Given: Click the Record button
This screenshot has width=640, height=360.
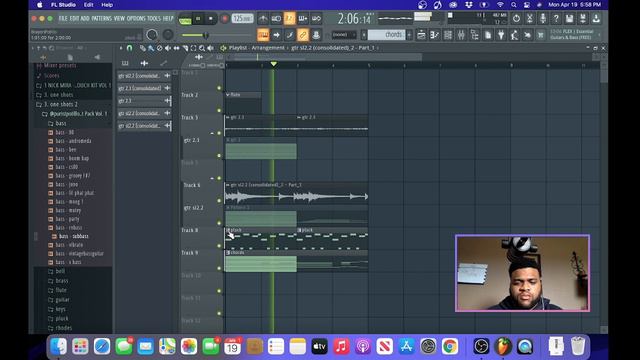Looking at the screenshot, I should point(224,18).
